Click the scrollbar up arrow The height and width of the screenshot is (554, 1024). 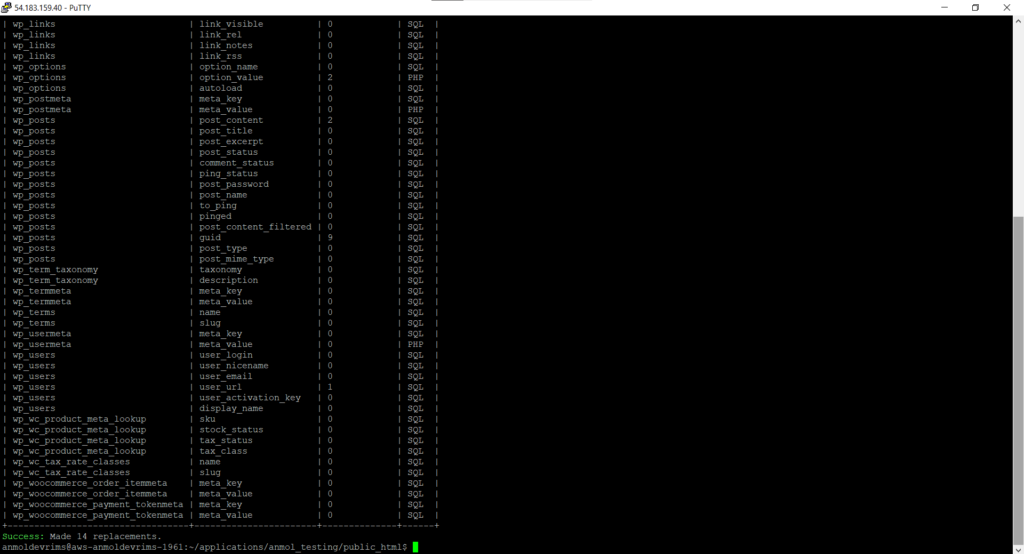click(x=1018, y=21)
